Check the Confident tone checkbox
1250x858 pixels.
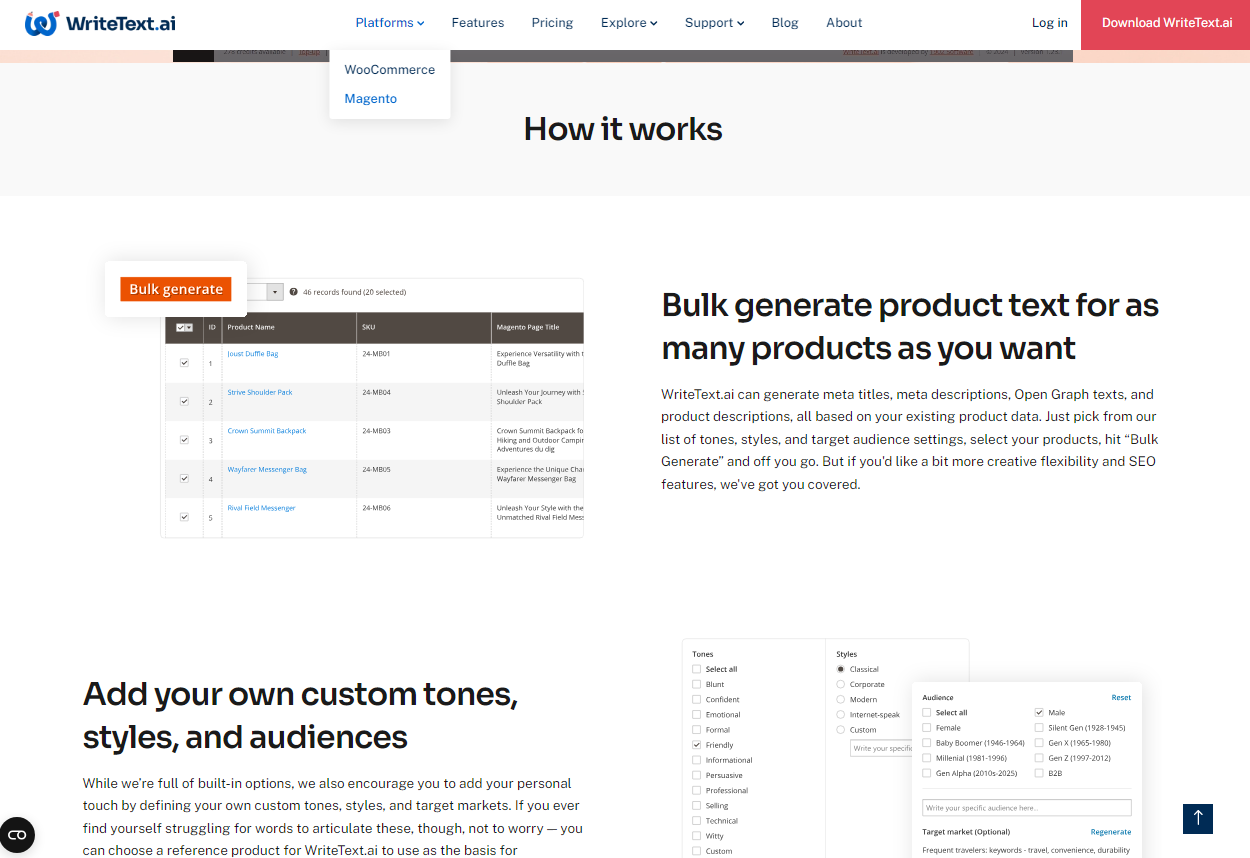[696, 700]
